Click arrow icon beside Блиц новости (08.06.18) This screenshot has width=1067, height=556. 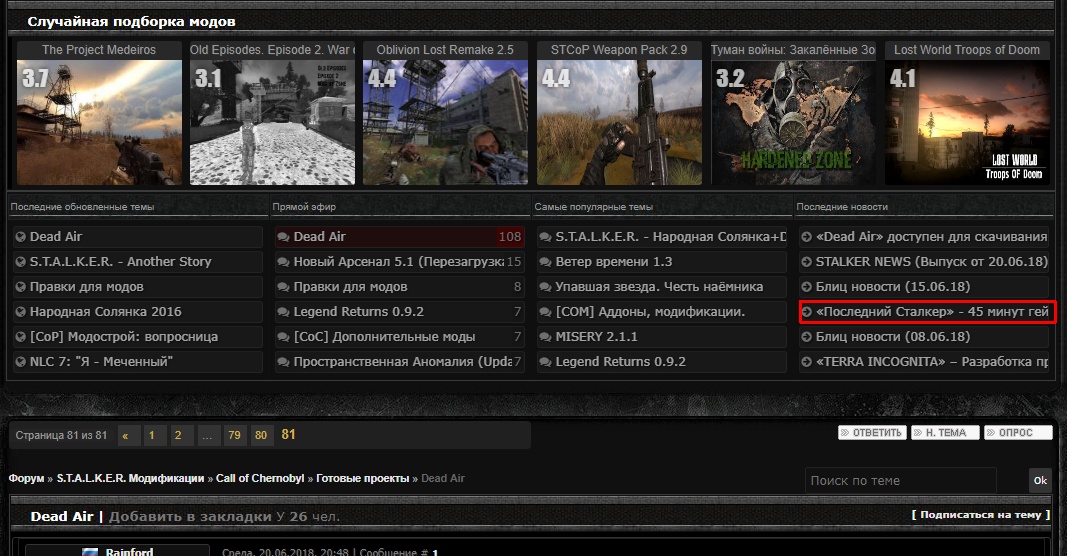pos(806,337)
